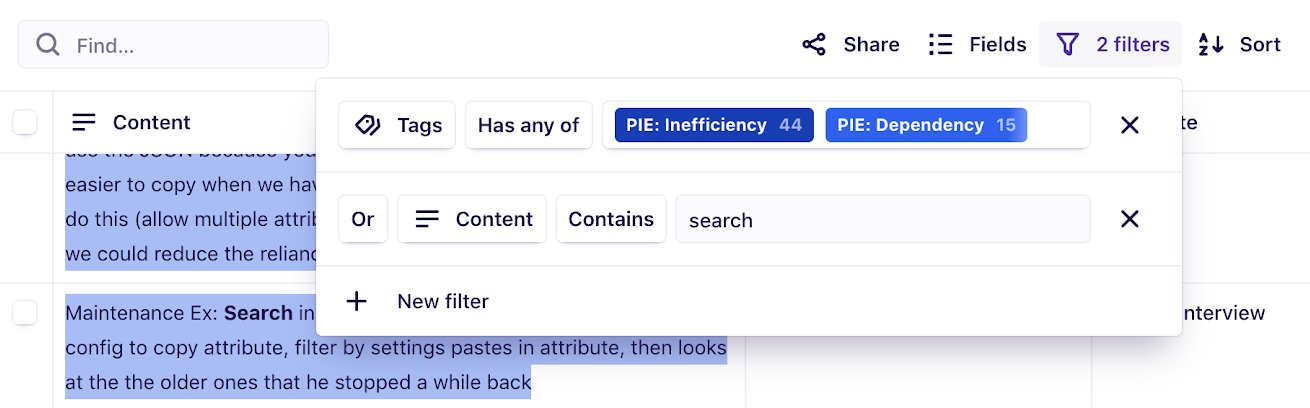Change the Or conjunction selector
Viewport: 1310px width, 408px height.
click(x=363, y=219)
